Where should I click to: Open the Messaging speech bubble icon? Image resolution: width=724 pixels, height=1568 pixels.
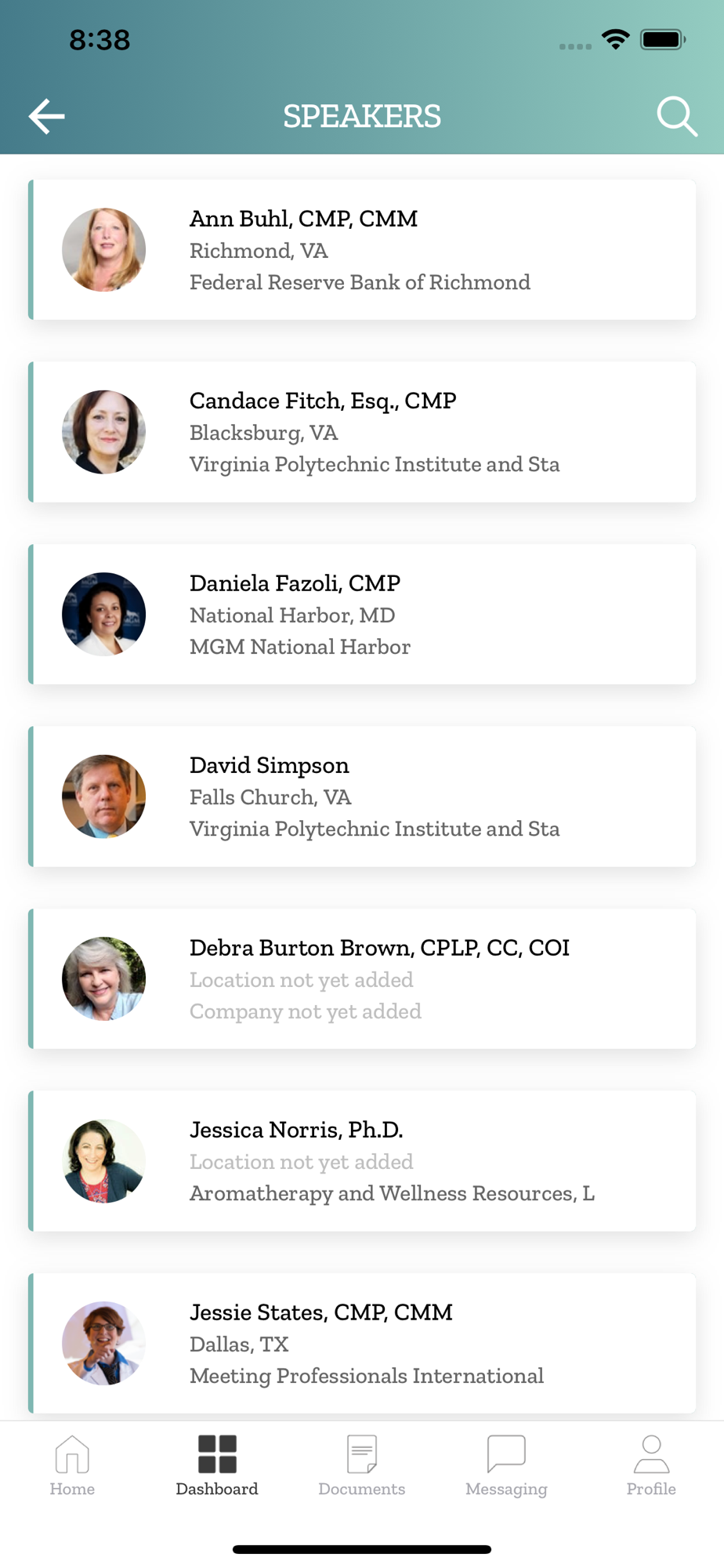pyautogui.click(x=506, y=1454)
